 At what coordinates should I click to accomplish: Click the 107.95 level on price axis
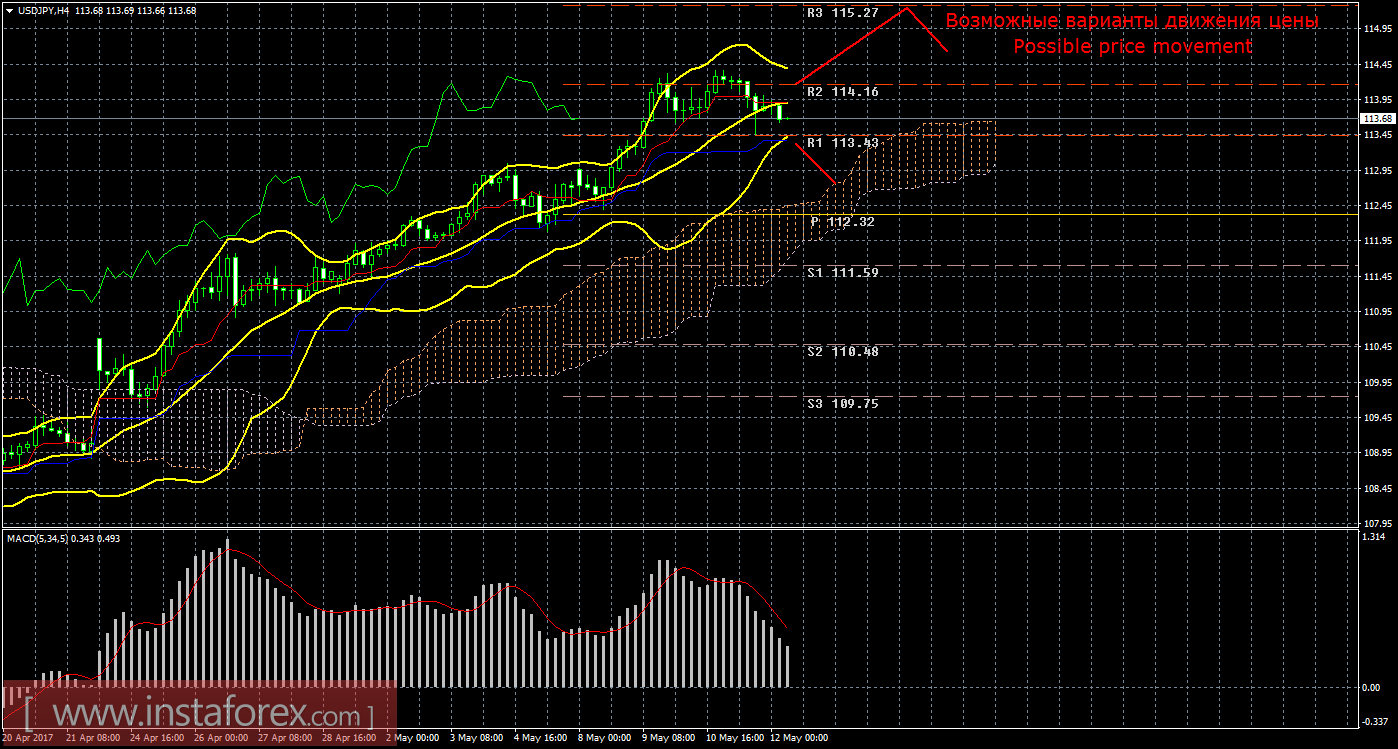(1377, 523)
